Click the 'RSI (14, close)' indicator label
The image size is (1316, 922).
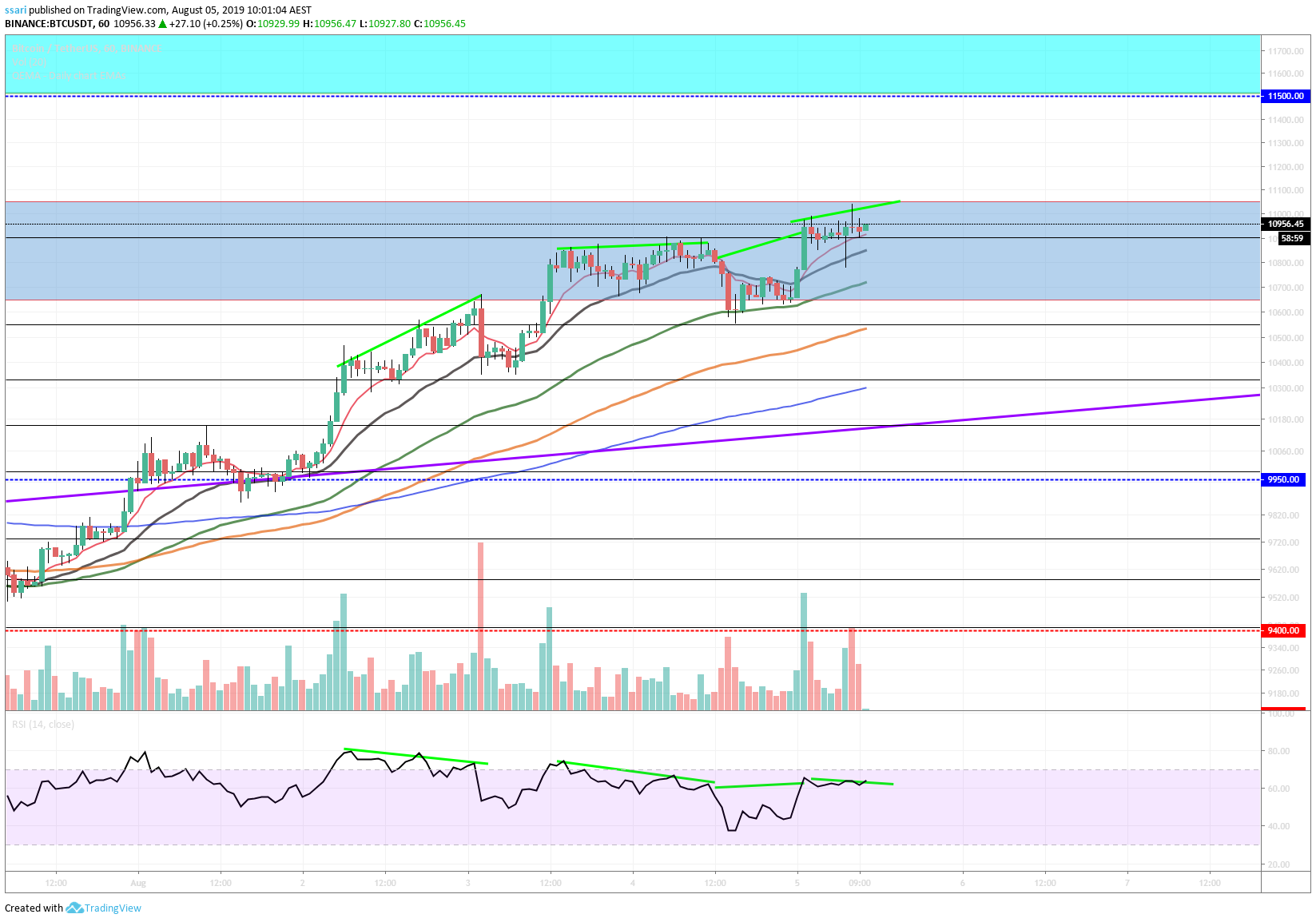[43, 725]
